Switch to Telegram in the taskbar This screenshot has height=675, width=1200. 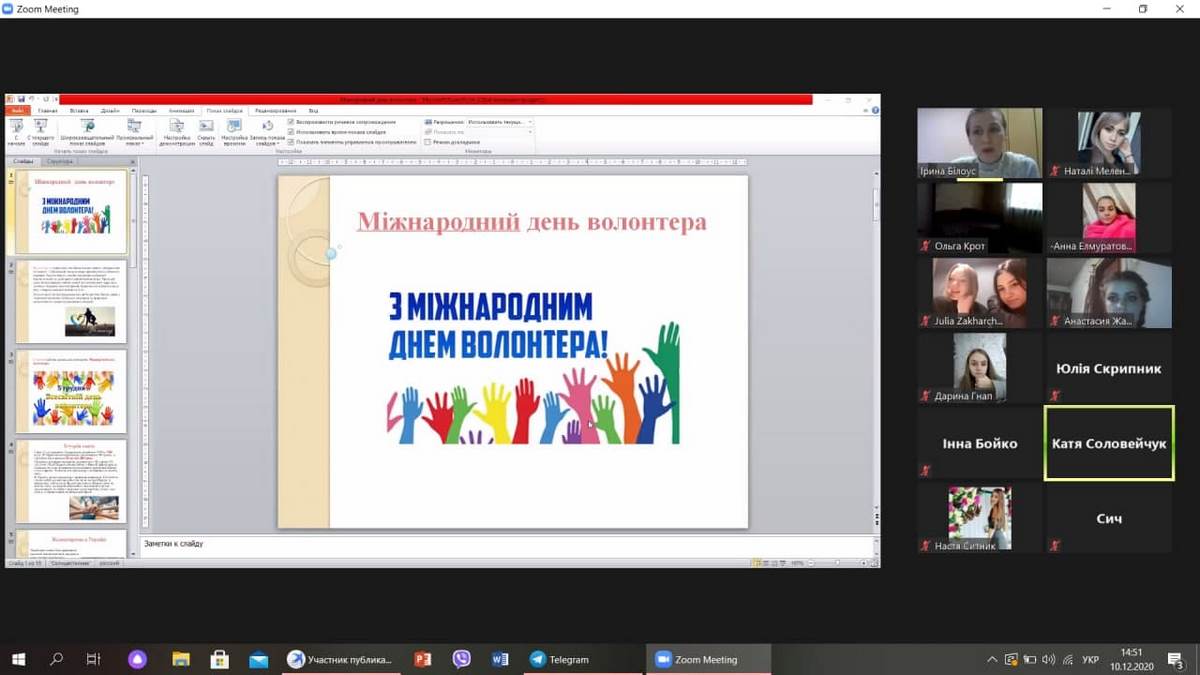pos(560,659)
